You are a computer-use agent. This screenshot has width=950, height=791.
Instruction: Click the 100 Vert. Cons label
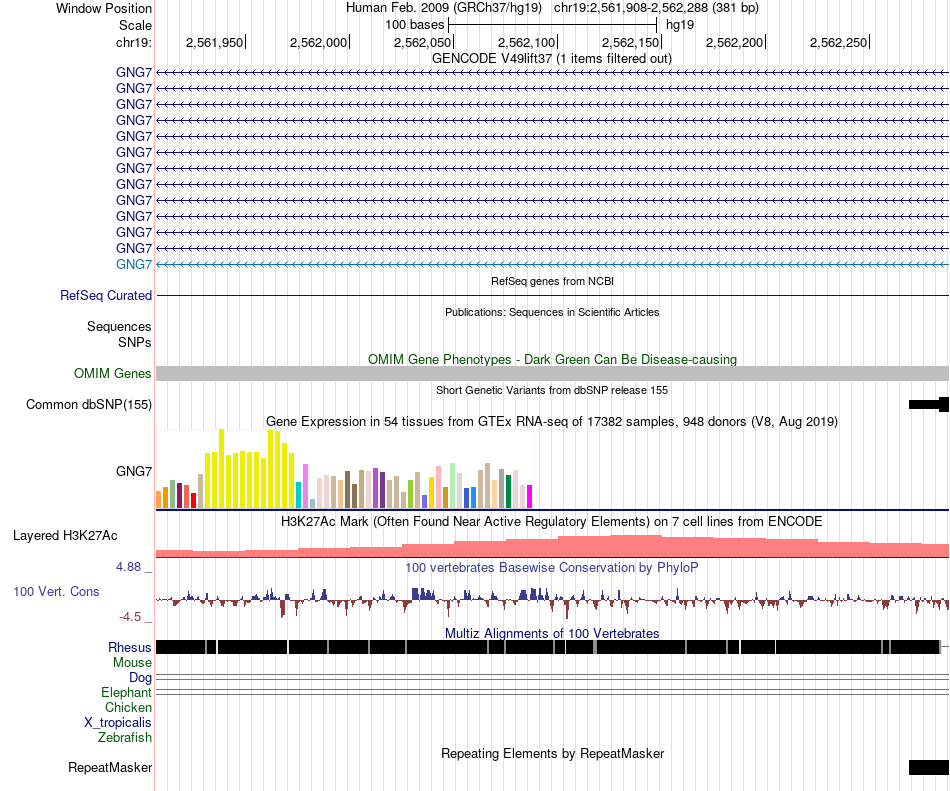click(56, 592)
